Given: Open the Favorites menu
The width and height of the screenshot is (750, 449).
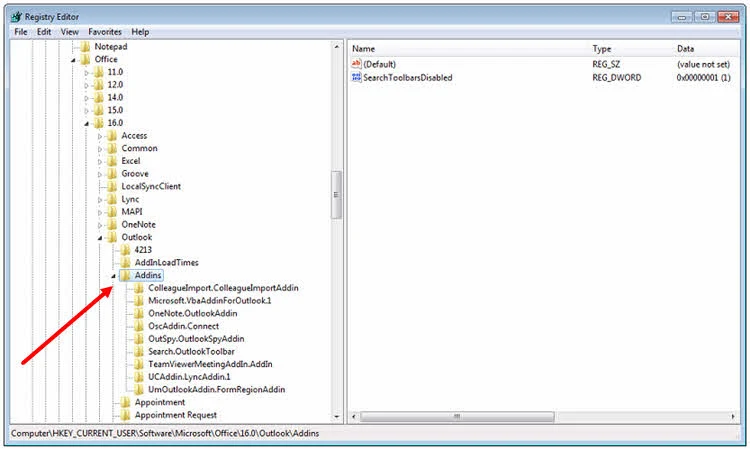Looking at the screenshot, I should click(x=105, y=32).
